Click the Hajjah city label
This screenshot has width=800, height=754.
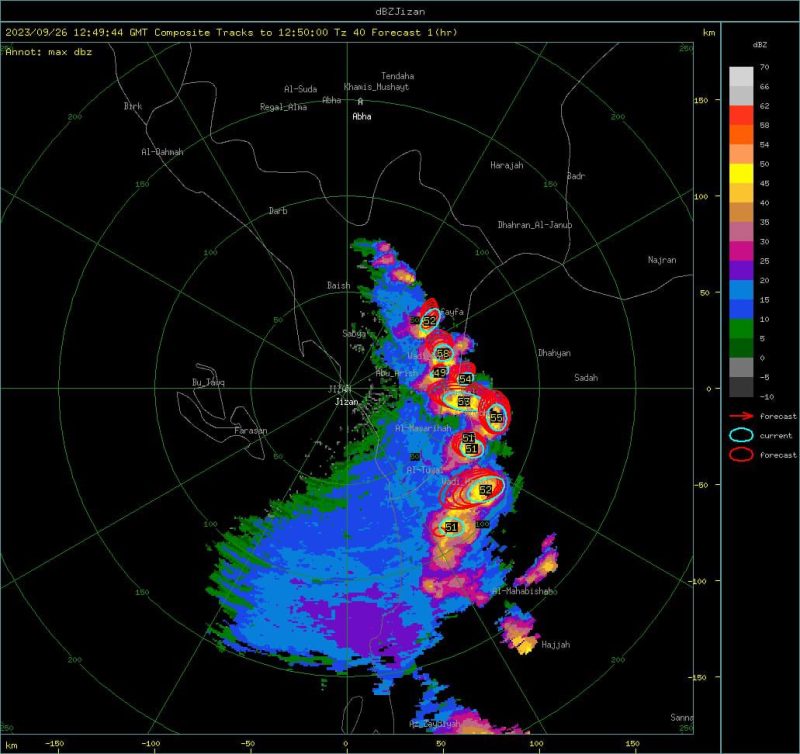[x=556, y=644]
